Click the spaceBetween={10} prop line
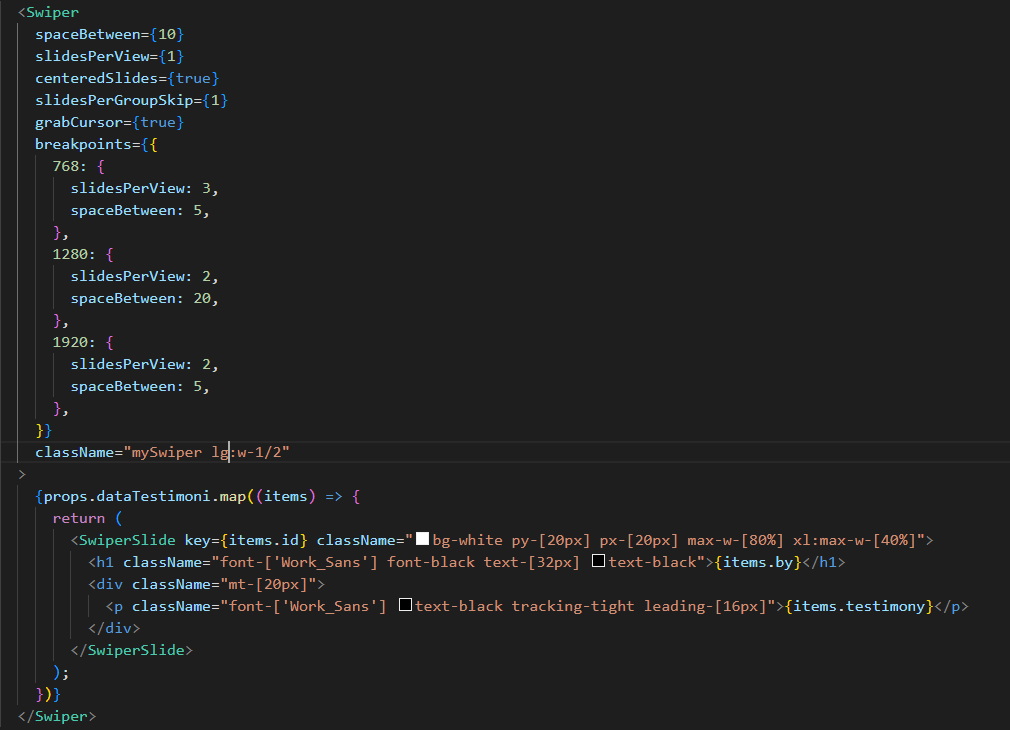The width and height of the screenshot is (1010, 730). click(110, 34)
